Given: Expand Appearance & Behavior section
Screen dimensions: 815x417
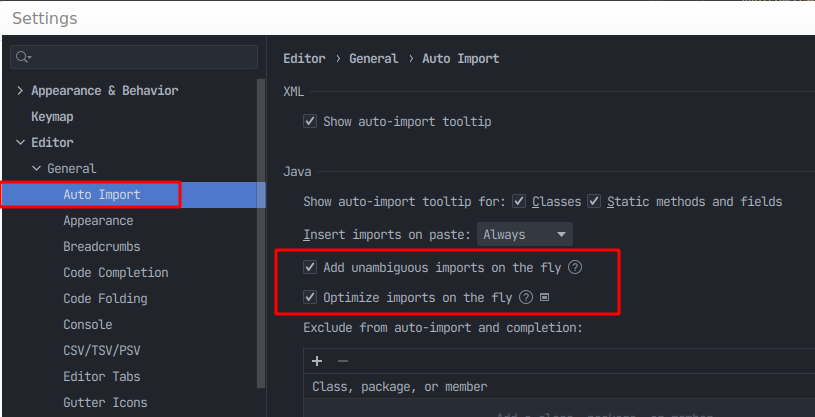Looking at the screenshot, I should point(20,90).
